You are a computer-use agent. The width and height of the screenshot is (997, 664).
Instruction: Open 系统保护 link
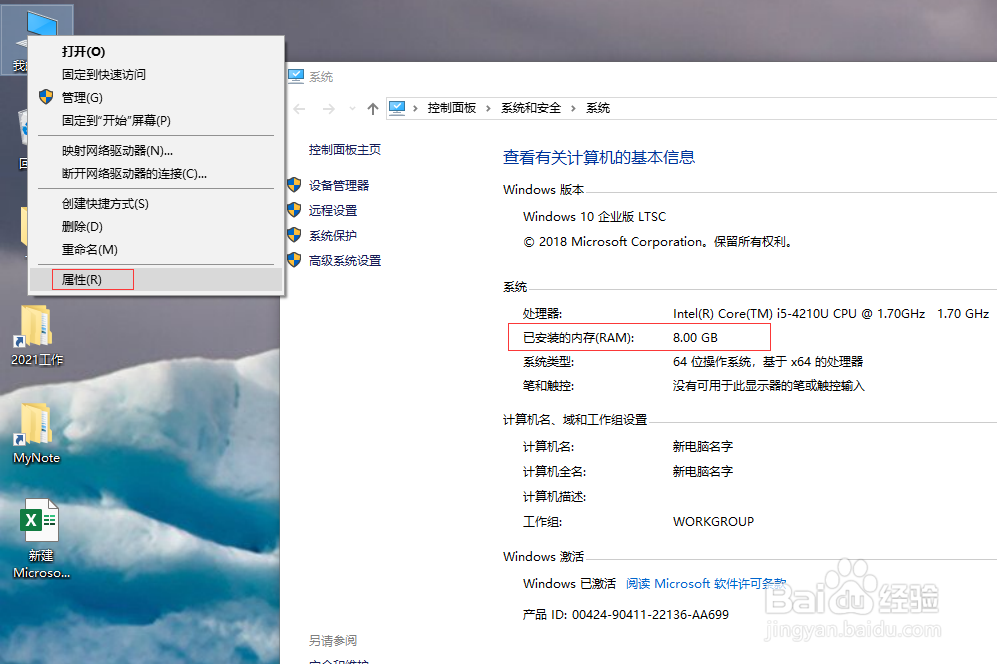333,235
